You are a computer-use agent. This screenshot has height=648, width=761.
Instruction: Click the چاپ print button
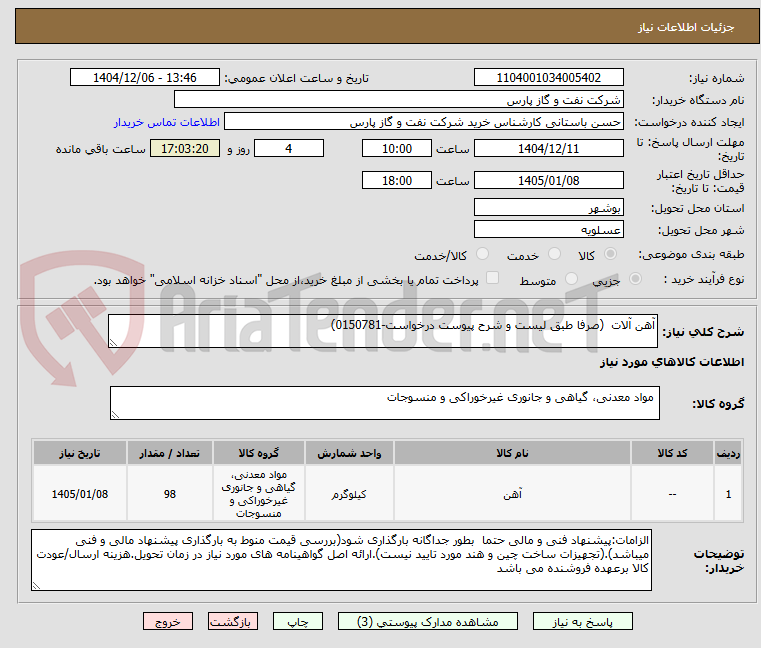tap(298, 621)
